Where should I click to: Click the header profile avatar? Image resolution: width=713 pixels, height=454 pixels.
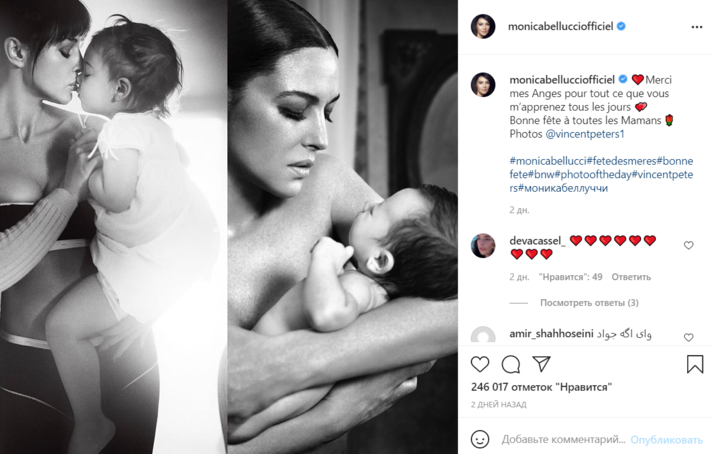[x=483, y=26]
